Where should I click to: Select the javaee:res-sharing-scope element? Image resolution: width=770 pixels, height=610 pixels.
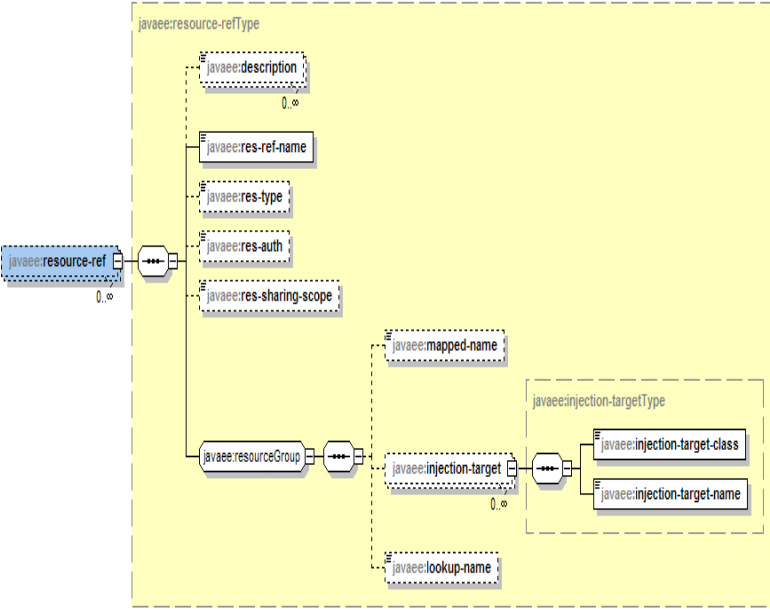(269, 296)
